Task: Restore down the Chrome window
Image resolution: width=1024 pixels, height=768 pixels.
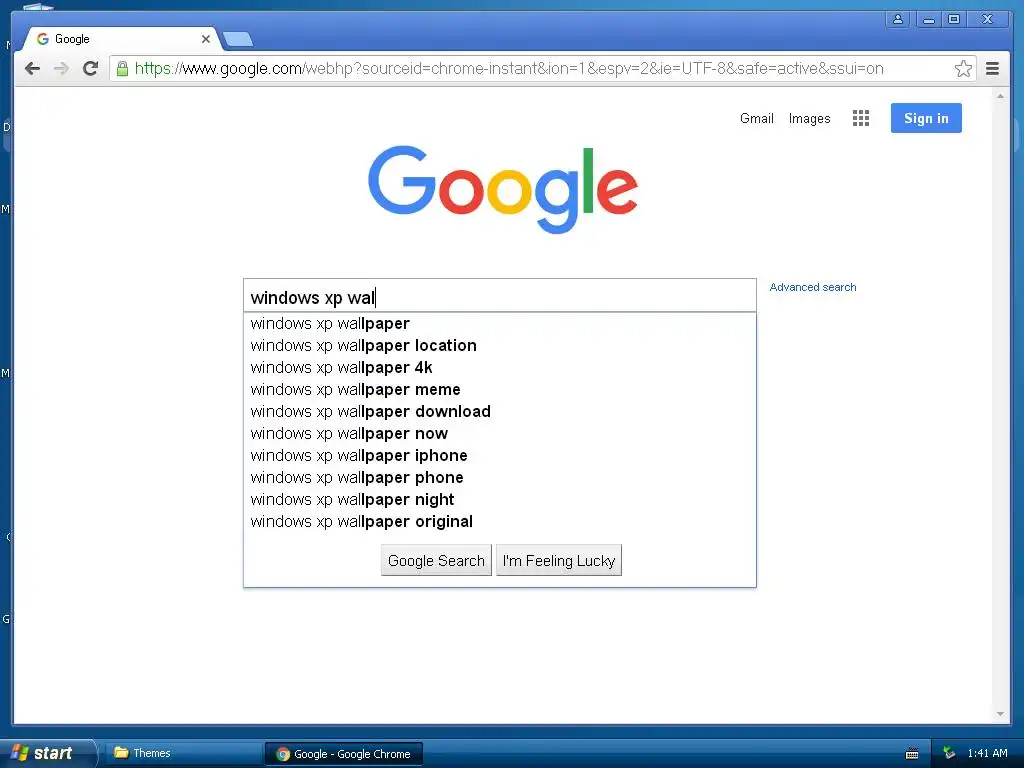Action: point(954,19)
